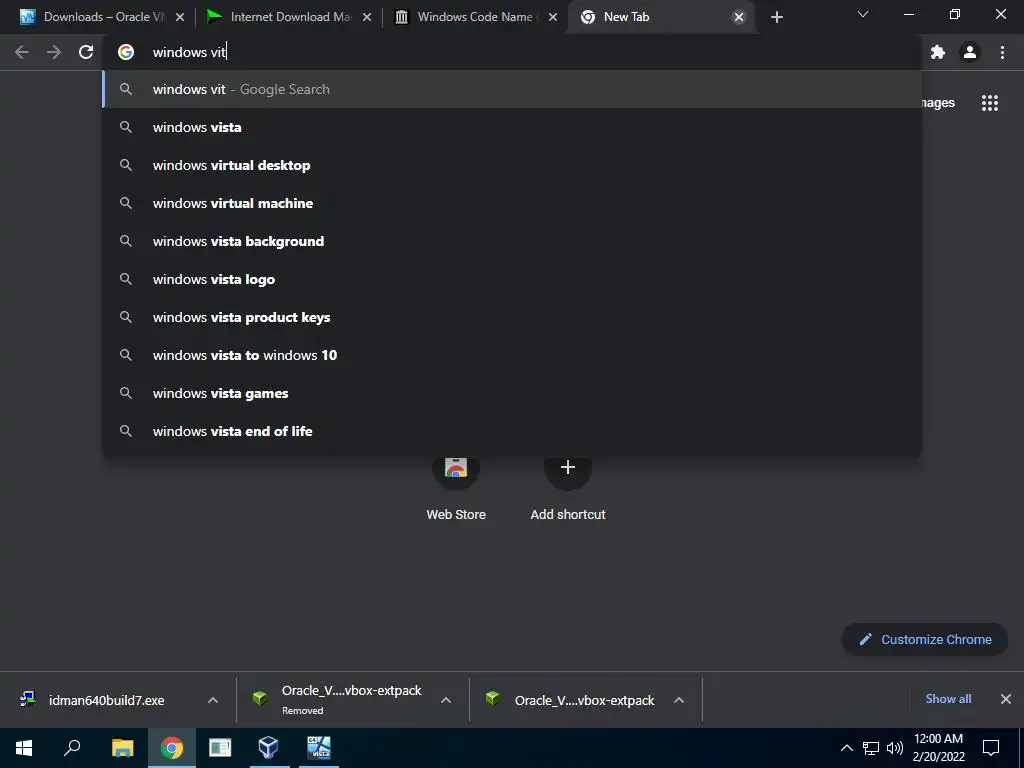The width and height of the screenshot is (1024, 768).
Task: Go back using the back arrow
Action: coord(22,52)
